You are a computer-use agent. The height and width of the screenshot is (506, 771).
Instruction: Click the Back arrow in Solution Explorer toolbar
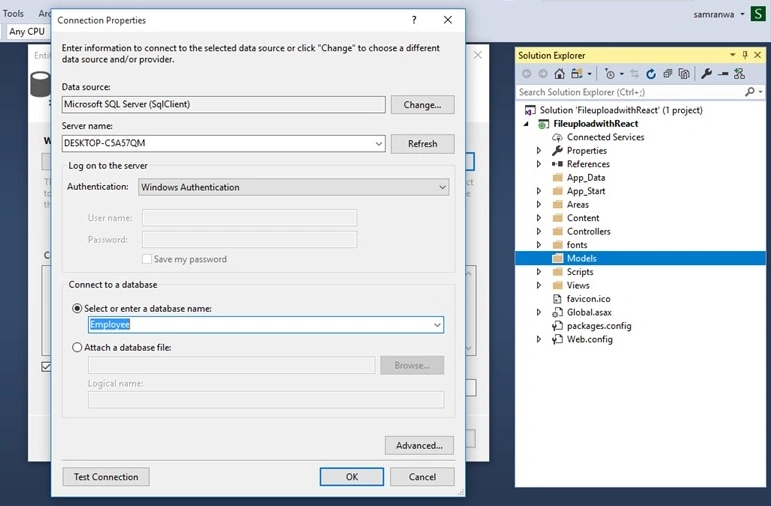tap(527, 74)
